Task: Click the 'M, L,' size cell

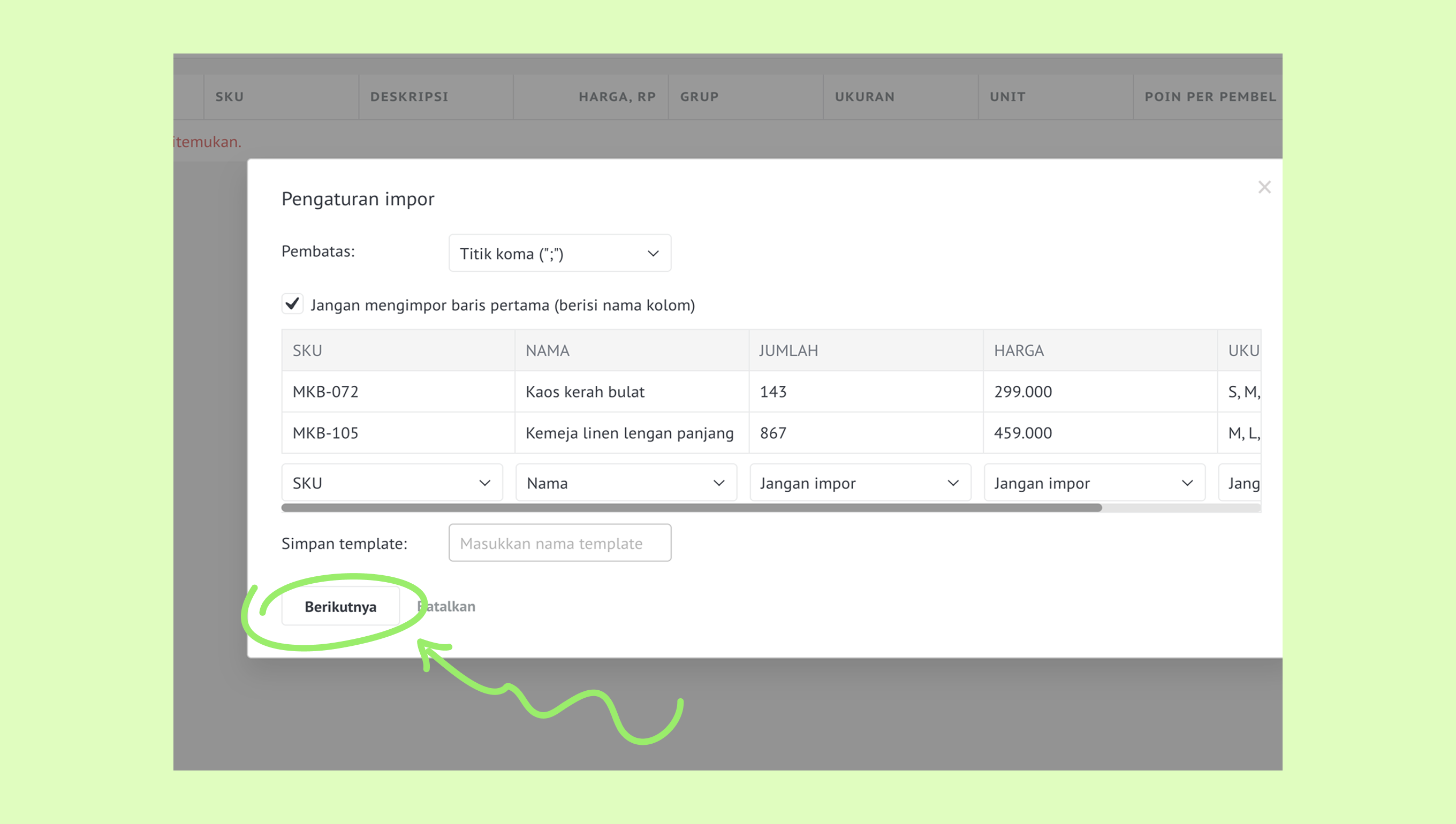Action: point(1240,433)
